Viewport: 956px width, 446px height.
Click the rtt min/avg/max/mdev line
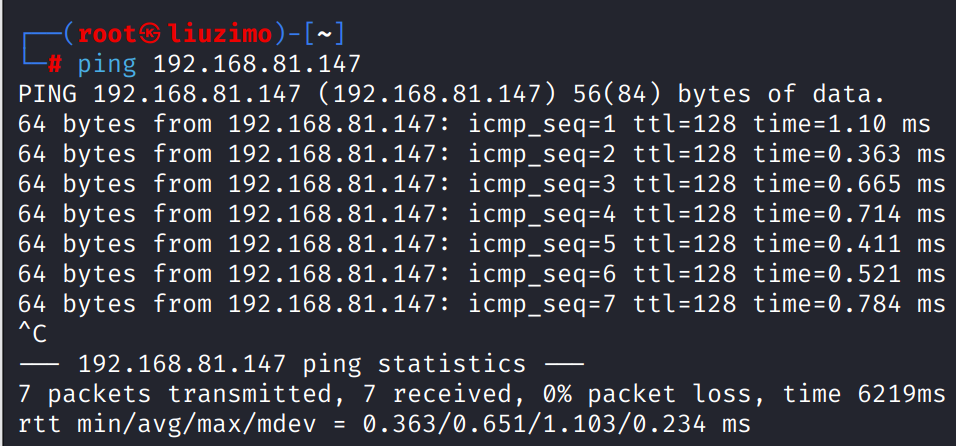click(384, 424)
